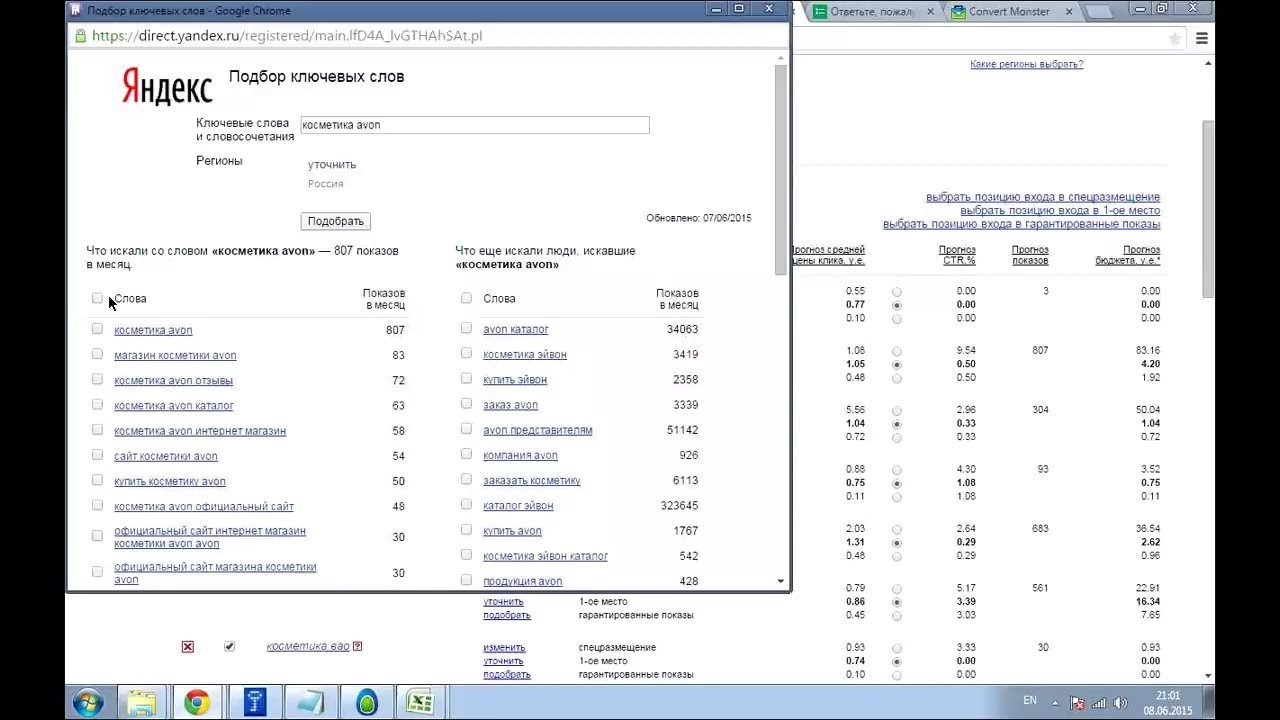Open the Chrome hamburger menu
Image resolution: width=1280 pixels, height=720 pixels.
[1202, 38]
